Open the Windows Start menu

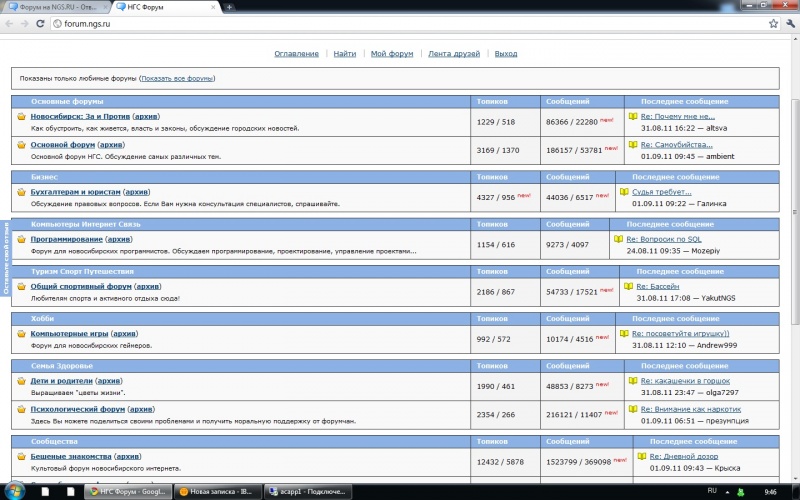tap(12, 491)
